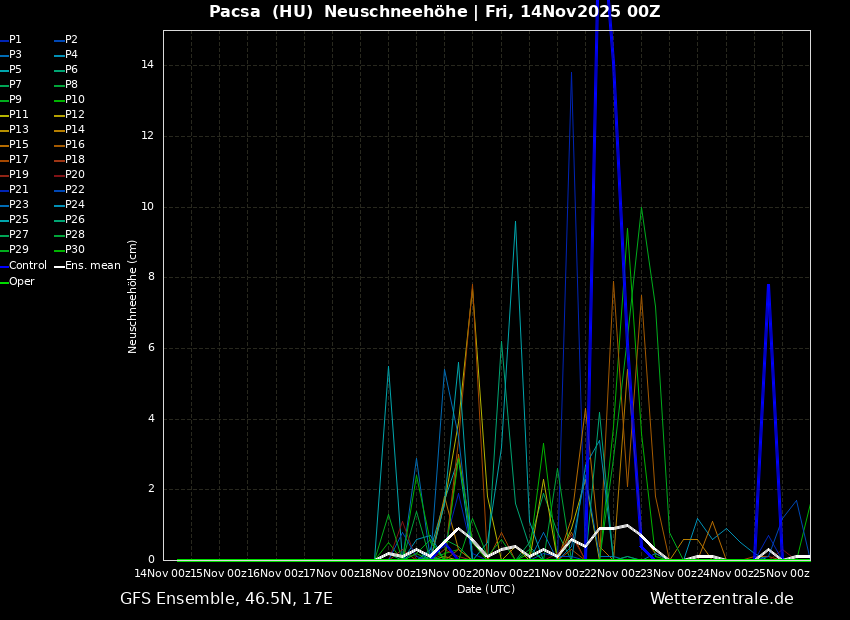This screenshot has width=850, height=620.
Task: Click the Wetterzentrale.de watermark text
Action: point(721,599)
